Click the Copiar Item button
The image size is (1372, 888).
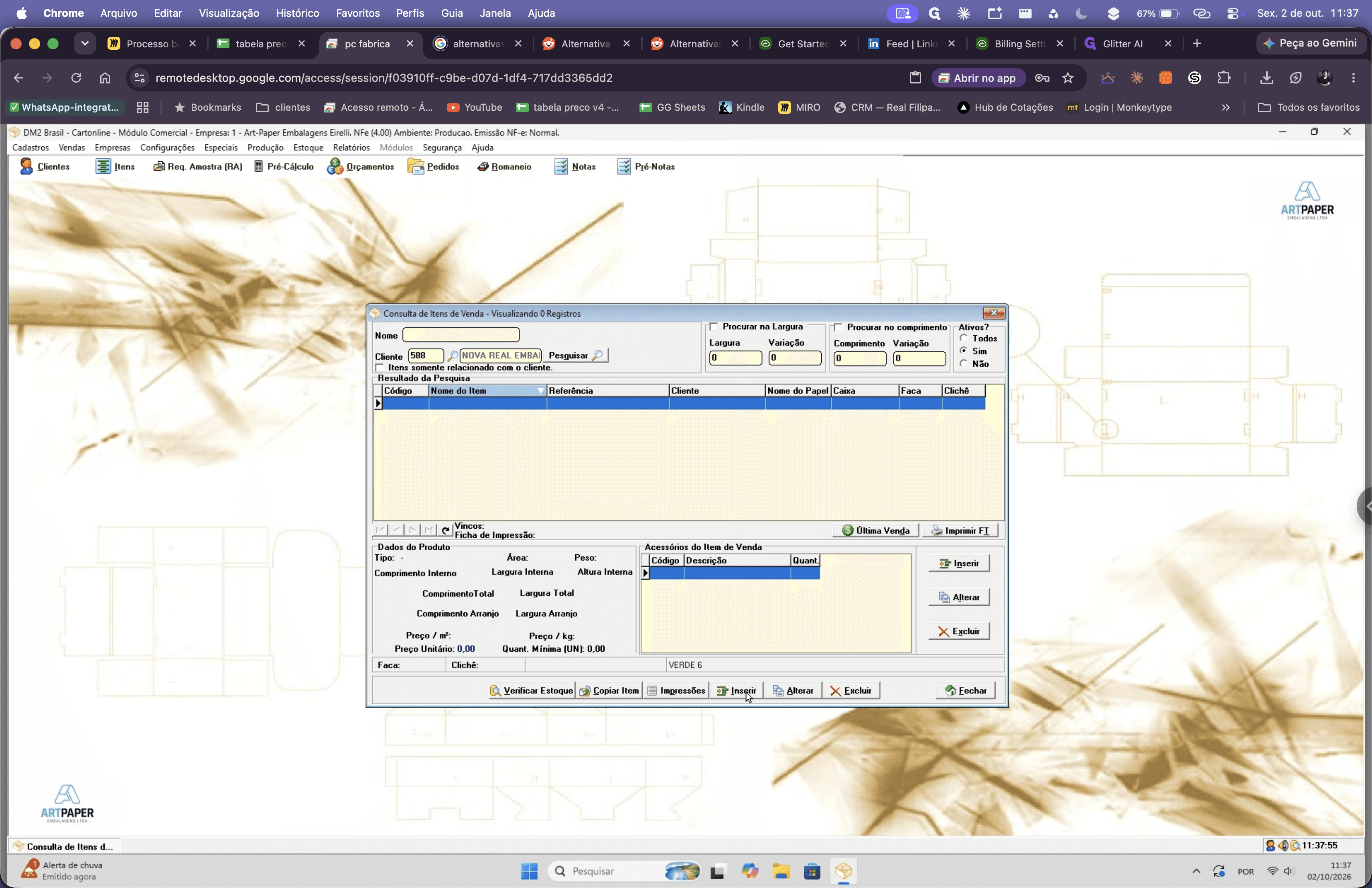point(609,690)
